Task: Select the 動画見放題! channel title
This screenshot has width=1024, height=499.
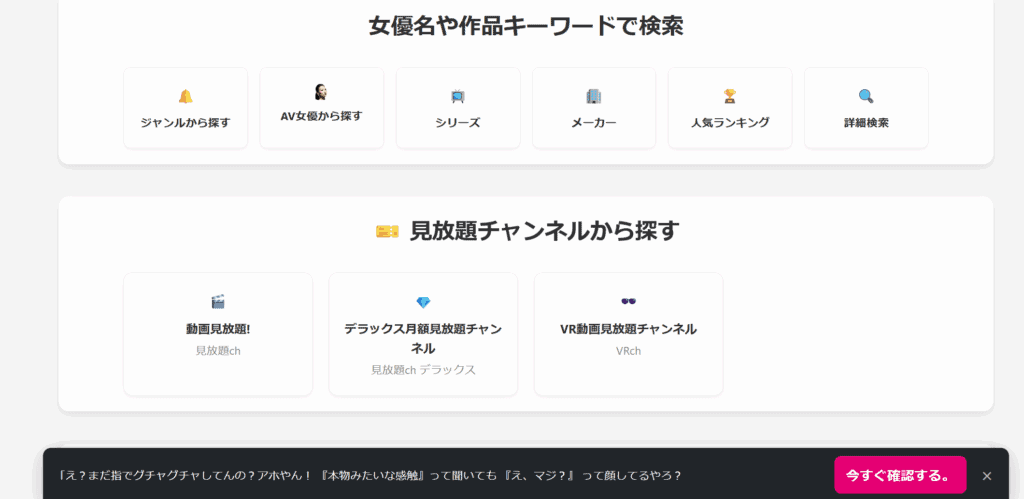Action: coord(218,329)
